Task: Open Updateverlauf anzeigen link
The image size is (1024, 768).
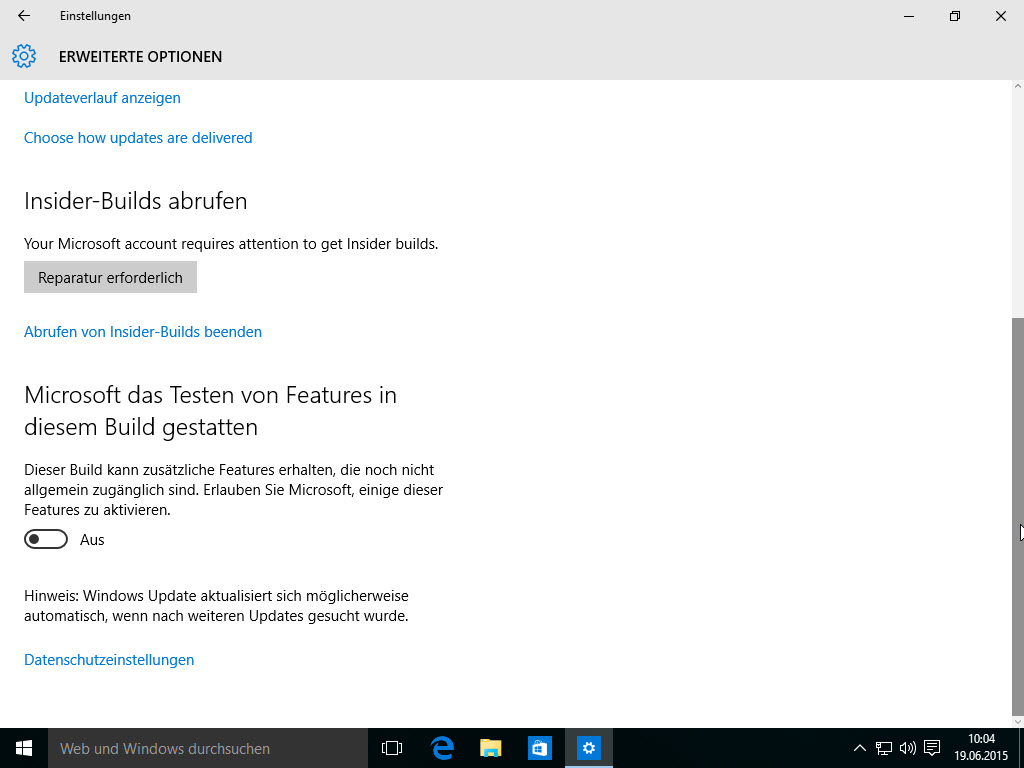Action: click(x=103, y=98)
